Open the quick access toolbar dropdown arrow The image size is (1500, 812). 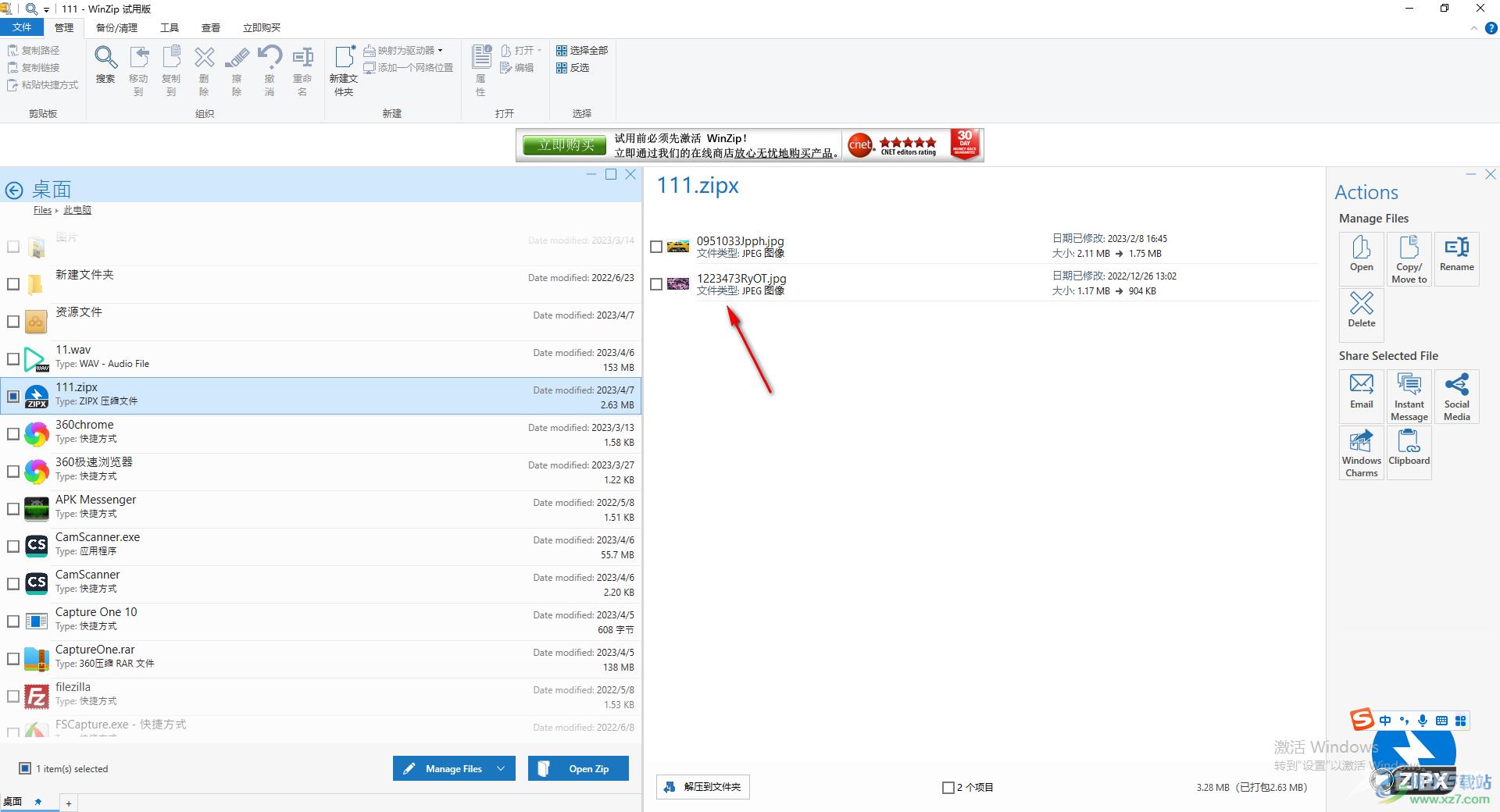[47, 9]
